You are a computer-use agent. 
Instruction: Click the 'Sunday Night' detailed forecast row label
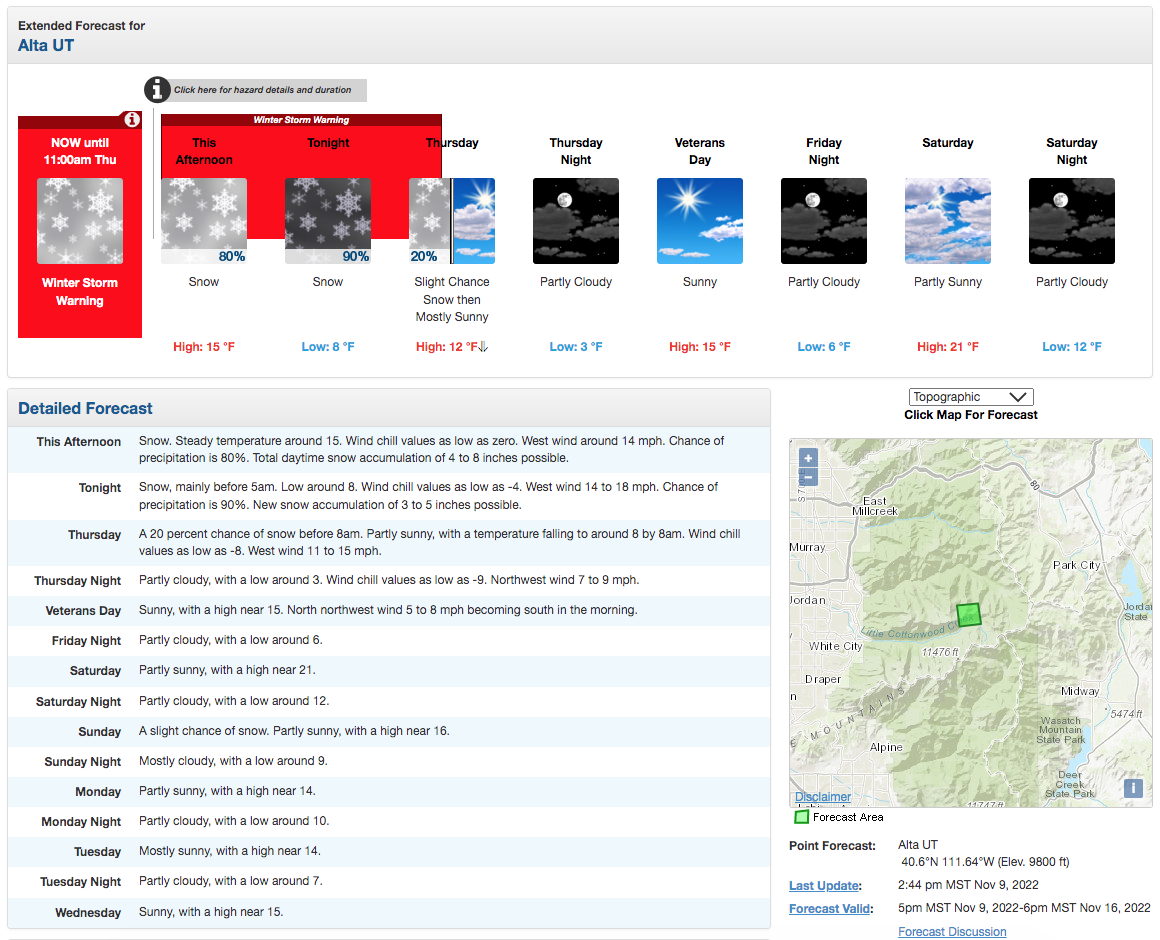[x=83, y=762]
